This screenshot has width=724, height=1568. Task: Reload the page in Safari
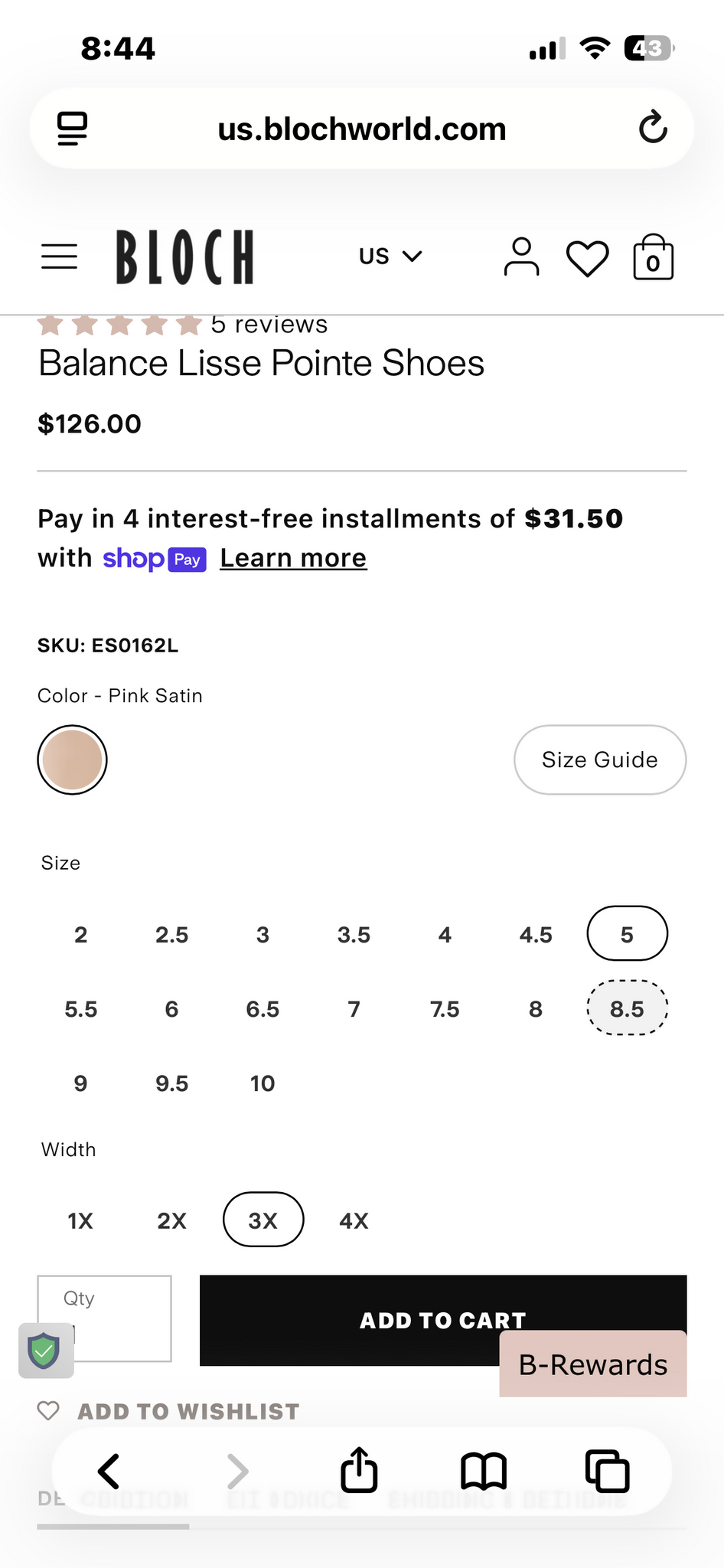[x=653, y=128]
